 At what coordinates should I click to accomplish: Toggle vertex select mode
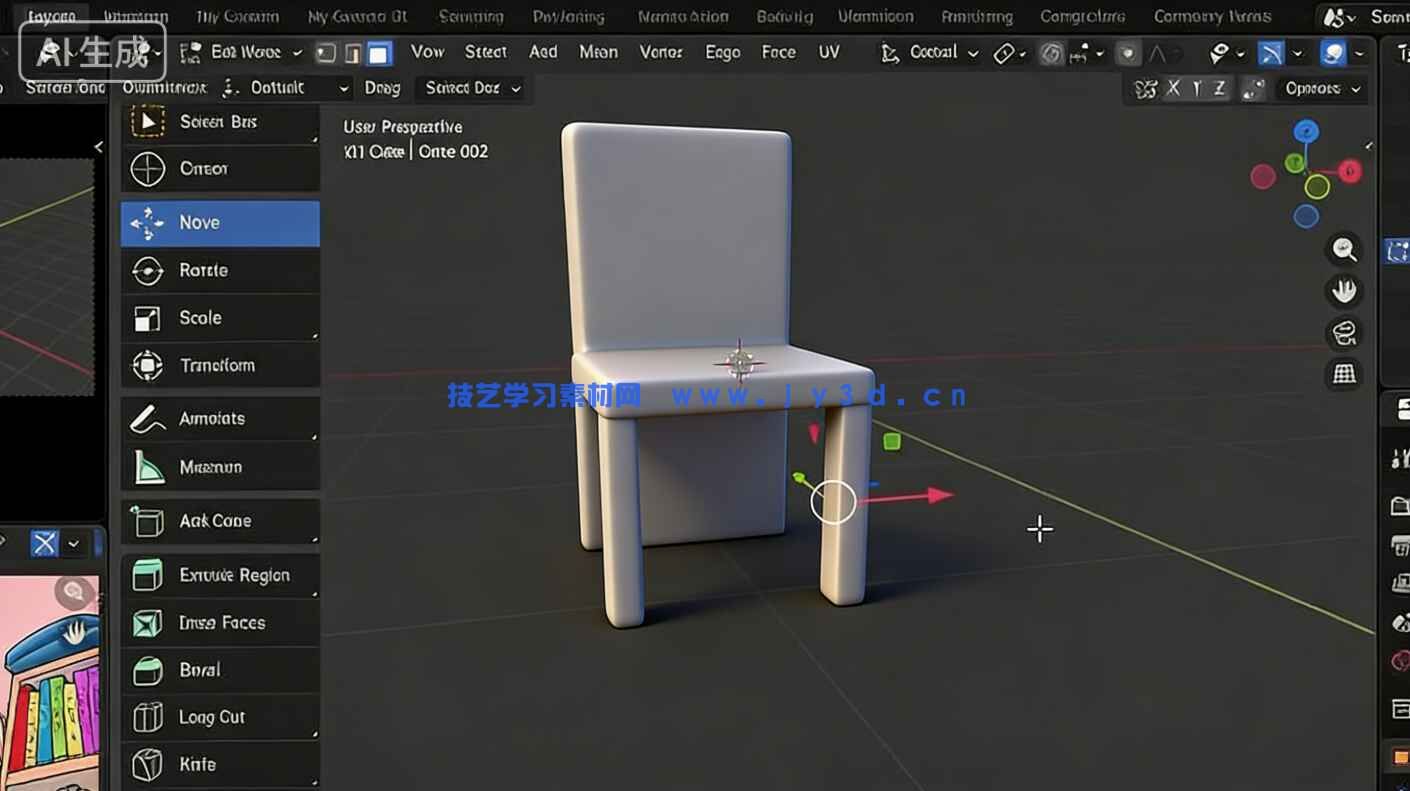[x=326, y=52]
